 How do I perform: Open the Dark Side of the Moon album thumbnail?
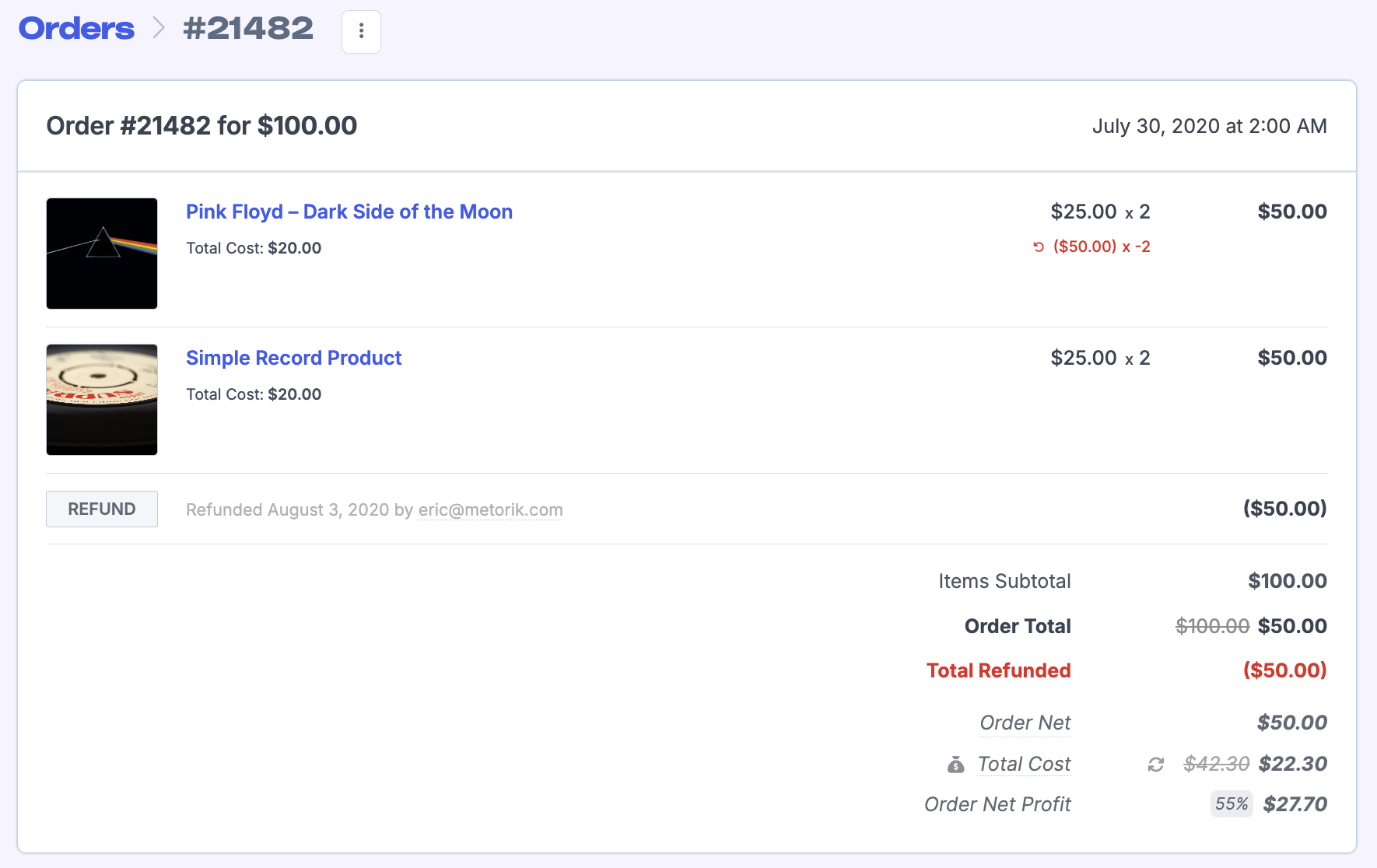point(102,254)
